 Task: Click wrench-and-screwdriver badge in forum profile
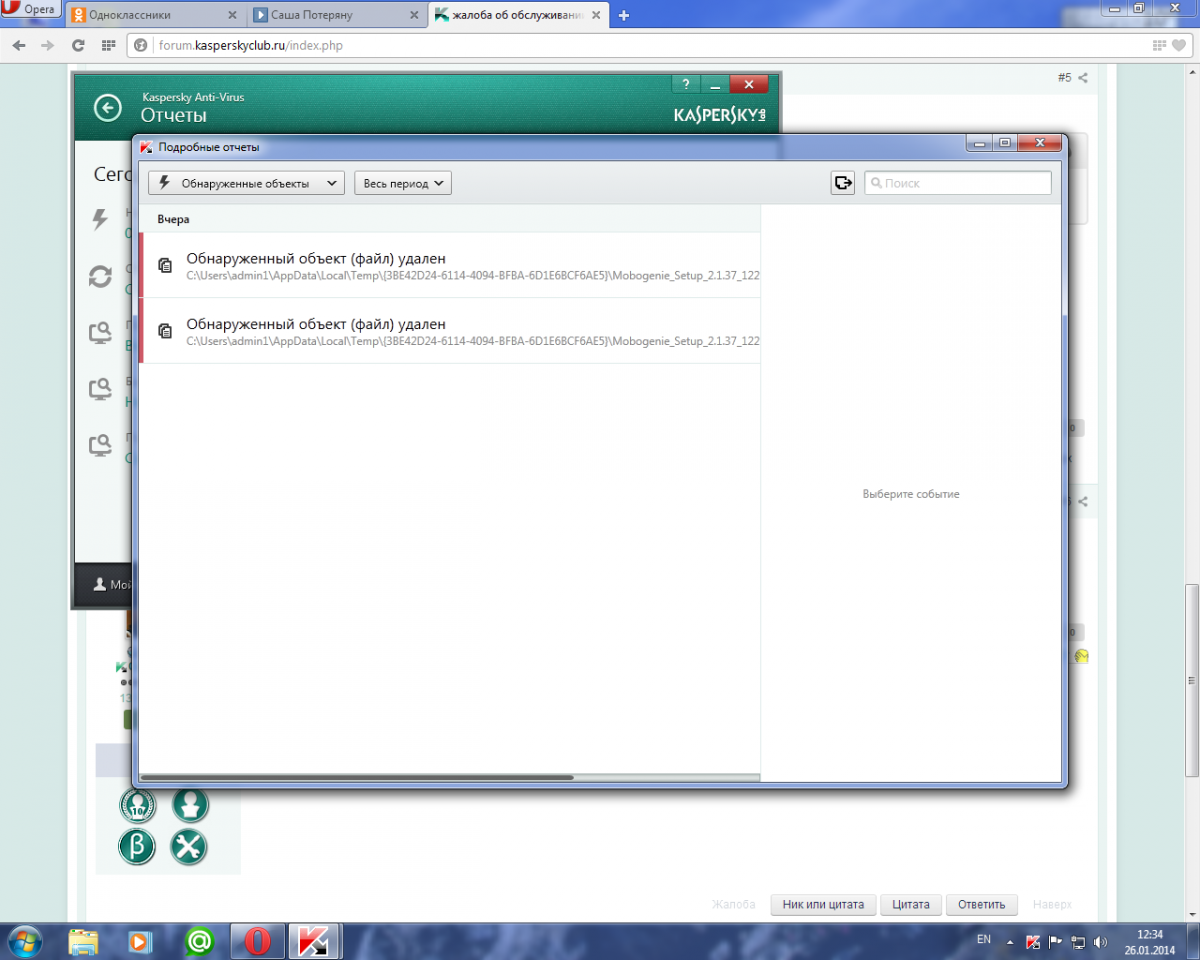(188, 847)
